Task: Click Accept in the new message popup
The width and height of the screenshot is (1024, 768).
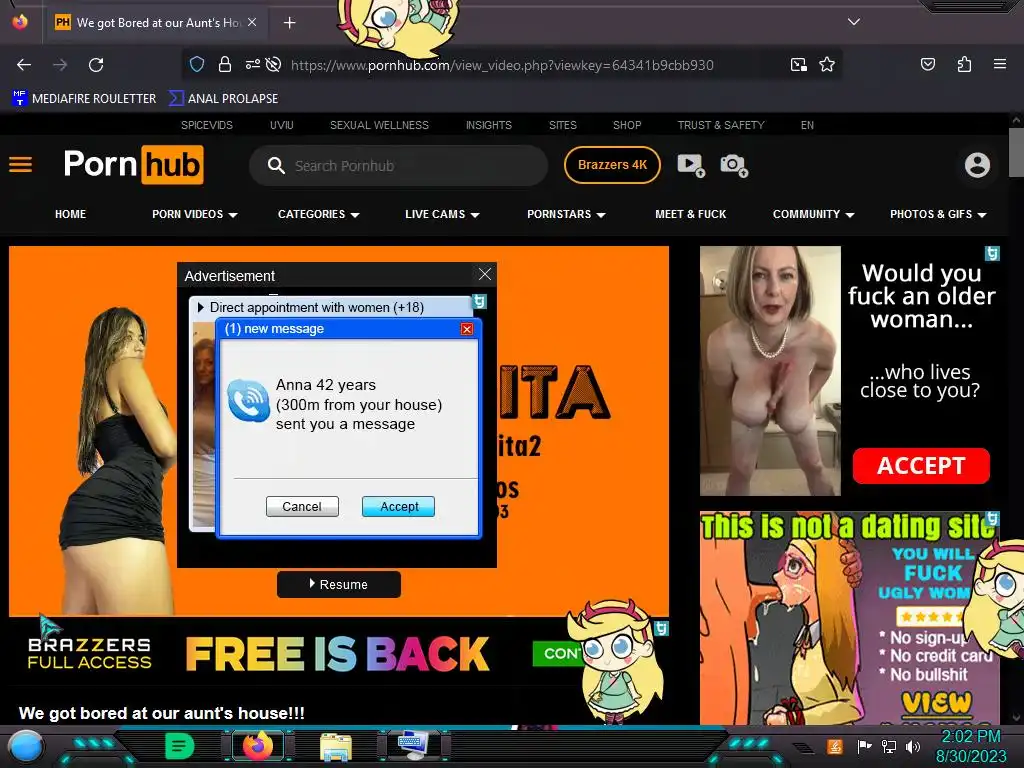Action: tap(398, 506)
